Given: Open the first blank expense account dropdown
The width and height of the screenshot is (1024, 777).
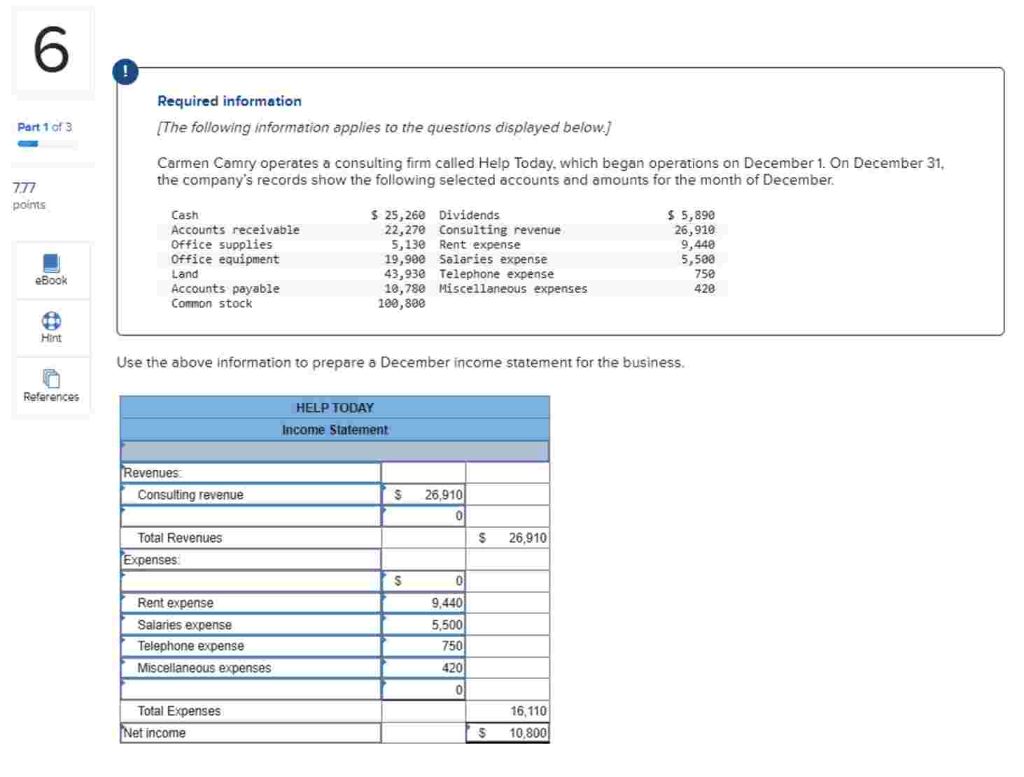Looking at the screenshot, I should coord(251,581).
